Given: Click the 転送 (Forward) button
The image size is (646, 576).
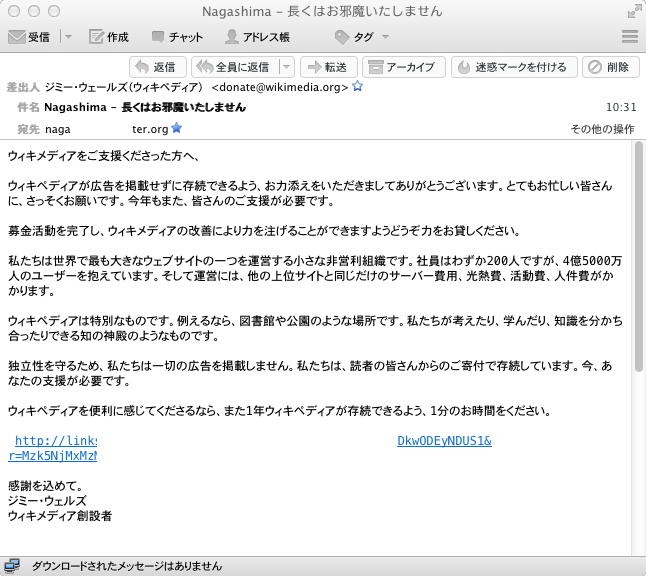Looking at the screenshot, I should (x=328, y=67).
